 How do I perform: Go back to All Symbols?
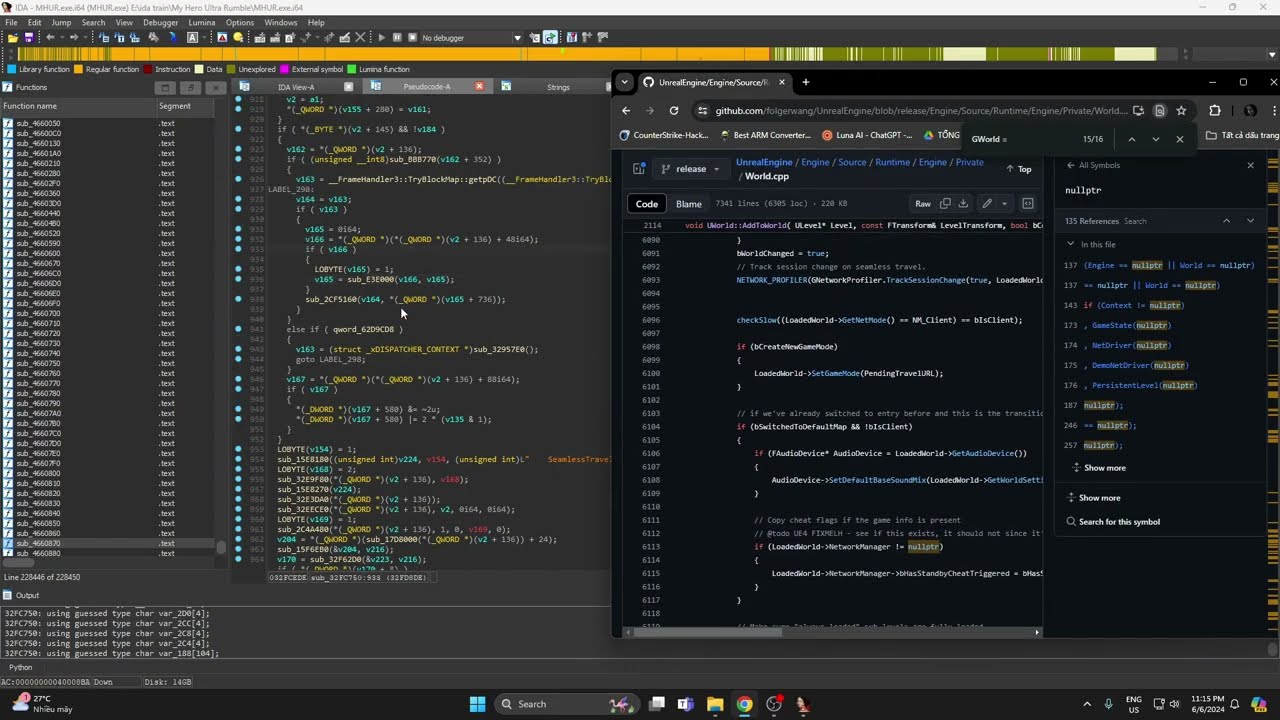(x=1093, y=165)
